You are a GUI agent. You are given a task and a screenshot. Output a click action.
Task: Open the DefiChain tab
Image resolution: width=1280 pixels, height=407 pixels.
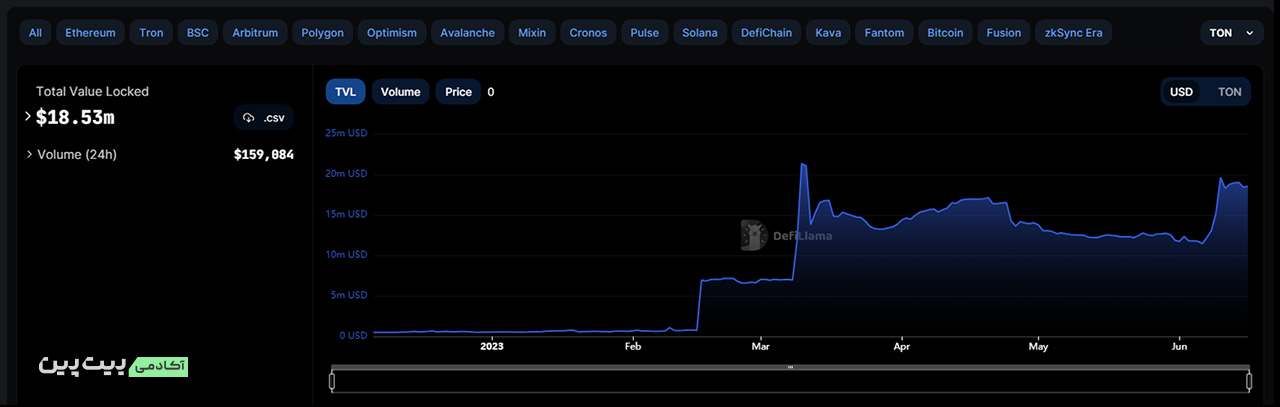point(766,33)
